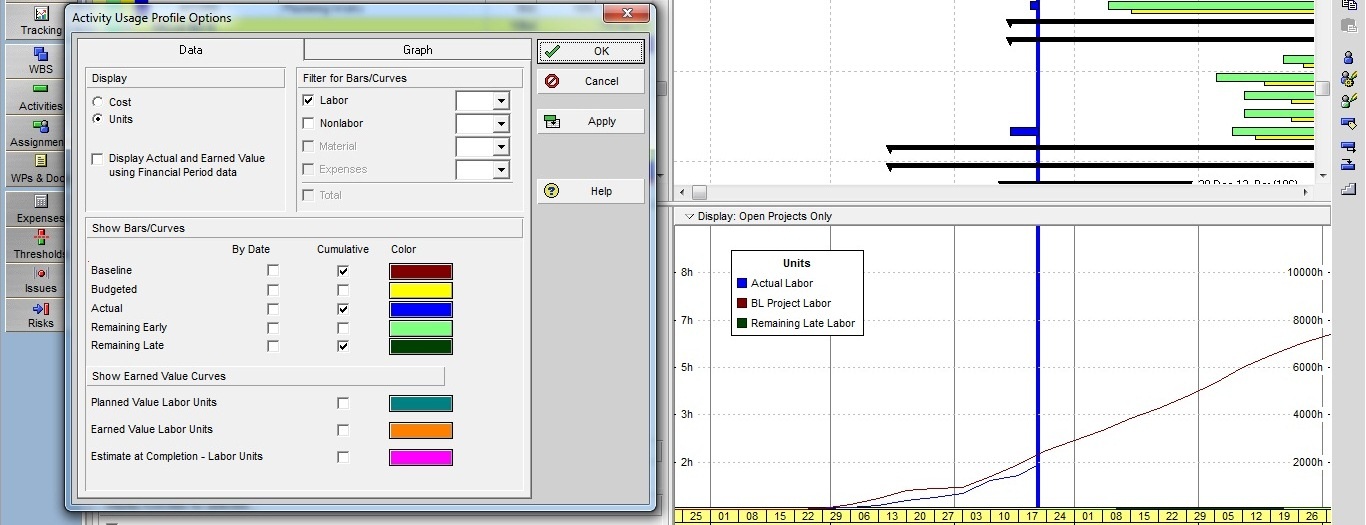Change Earned Value orange color swatch
1366x525 pixels.
(420, 430)
